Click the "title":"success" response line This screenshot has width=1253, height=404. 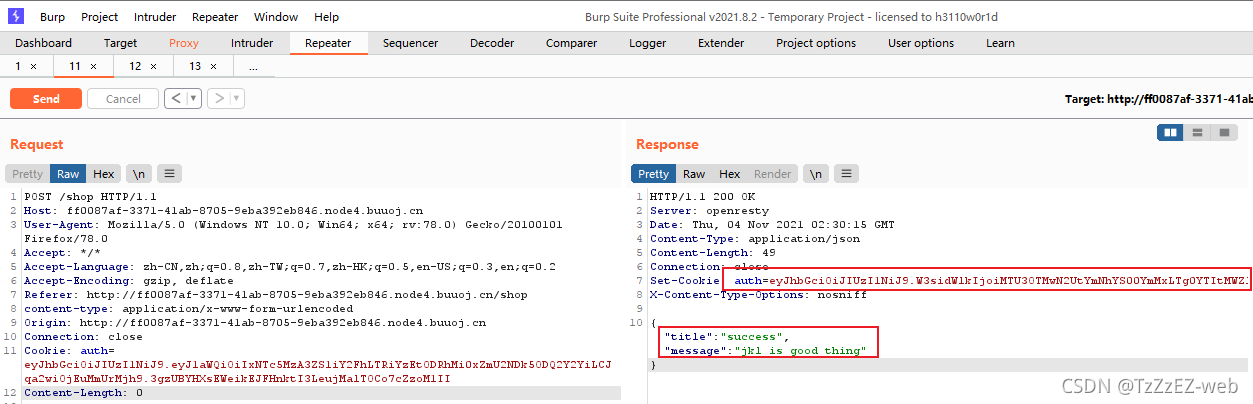click(726, 336)
